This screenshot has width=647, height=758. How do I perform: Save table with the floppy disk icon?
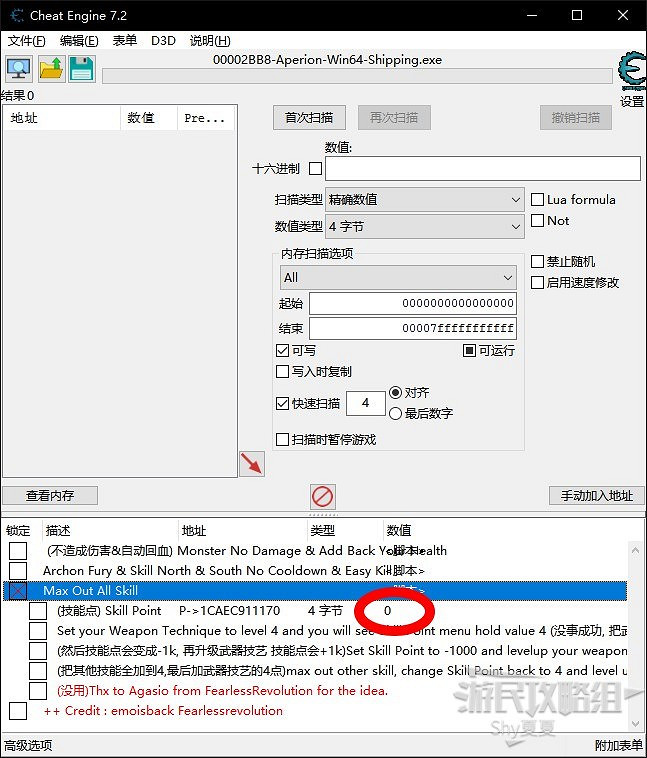[x=82, y=68]
